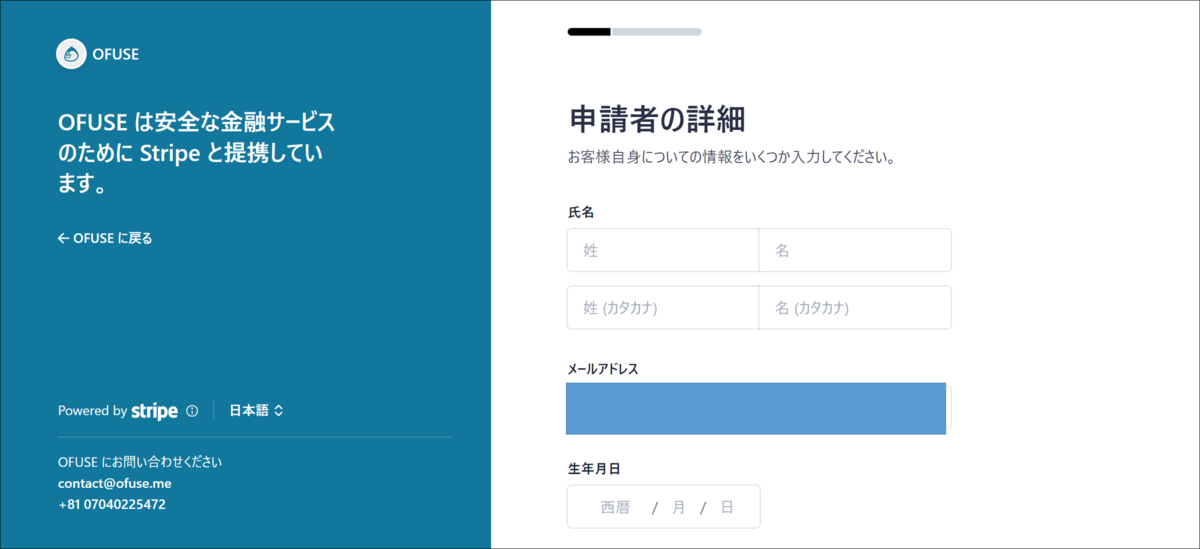The width and height of the screenshot is (1200, 549).
Task: Click the 氏名 label
Action: click(582, 212)
